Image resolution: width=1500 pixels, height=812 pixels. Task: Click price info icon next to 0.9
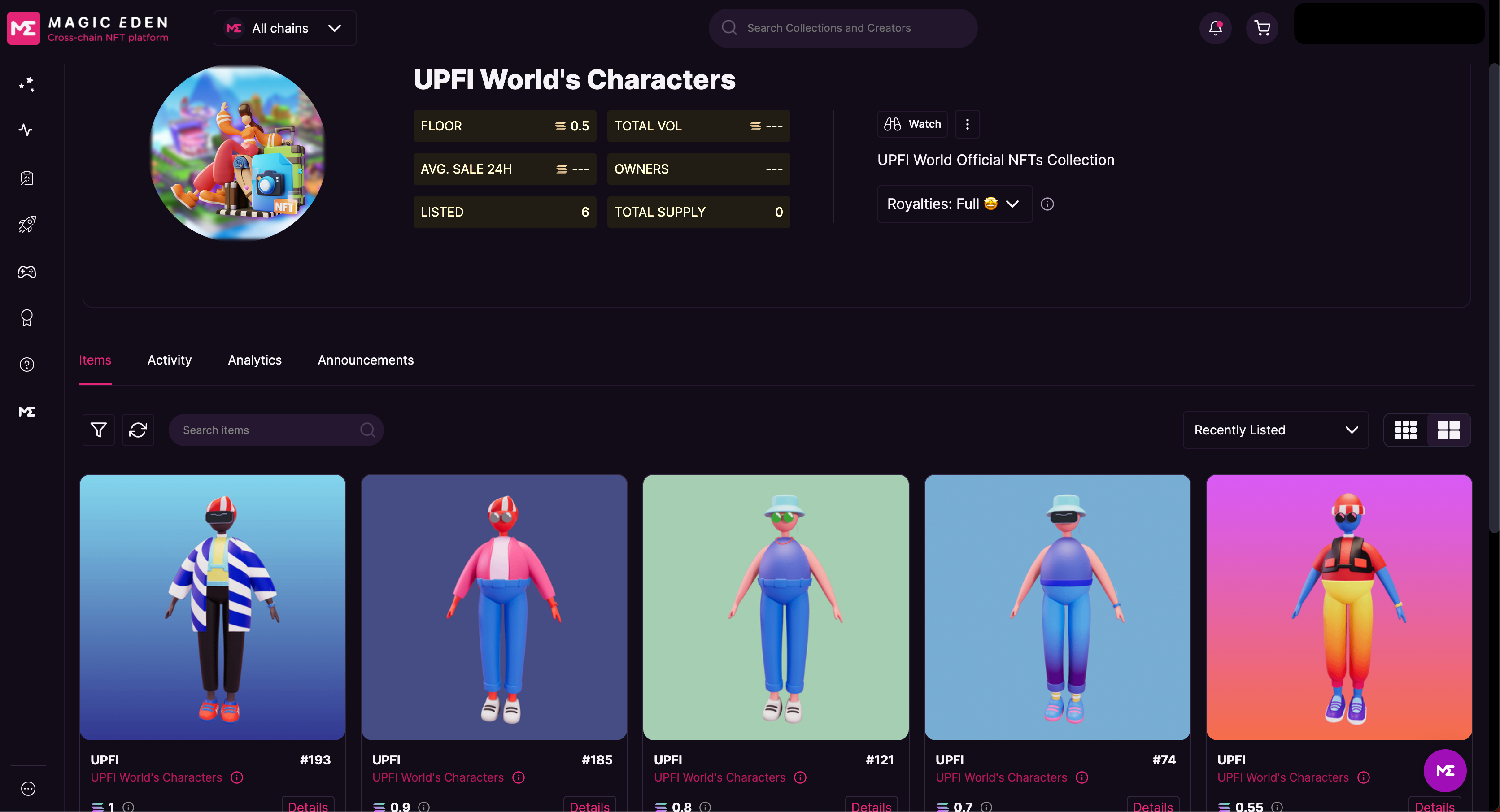[424, 807]
